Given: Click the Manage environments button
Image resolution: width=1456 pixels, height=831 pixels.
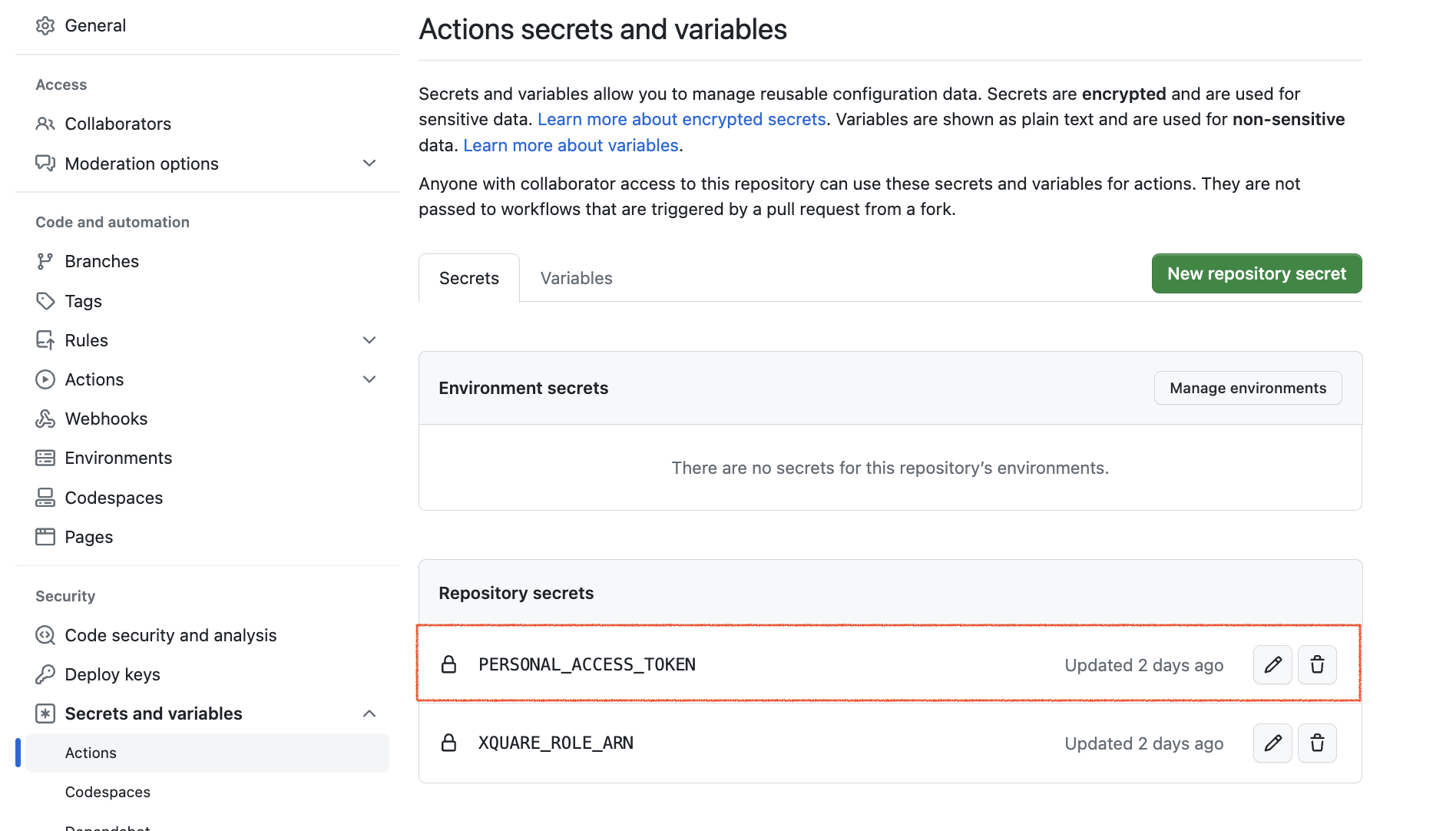Looking at the screenshot, I should (x=1247, y=388).
